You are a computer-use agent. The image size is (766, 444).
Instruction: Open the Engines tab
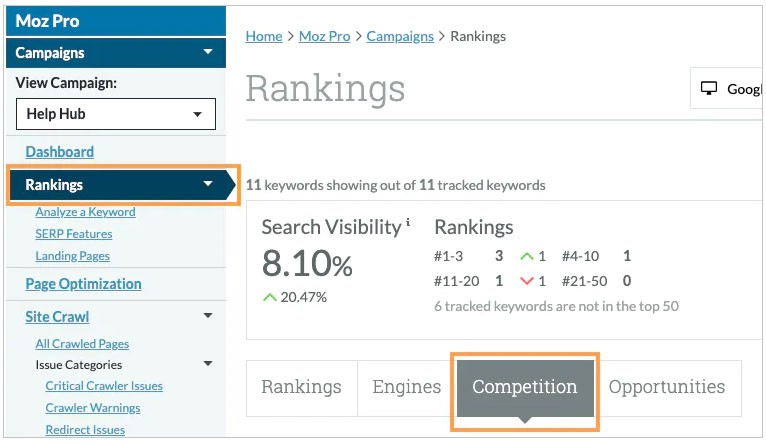click(x=406, y=388)
